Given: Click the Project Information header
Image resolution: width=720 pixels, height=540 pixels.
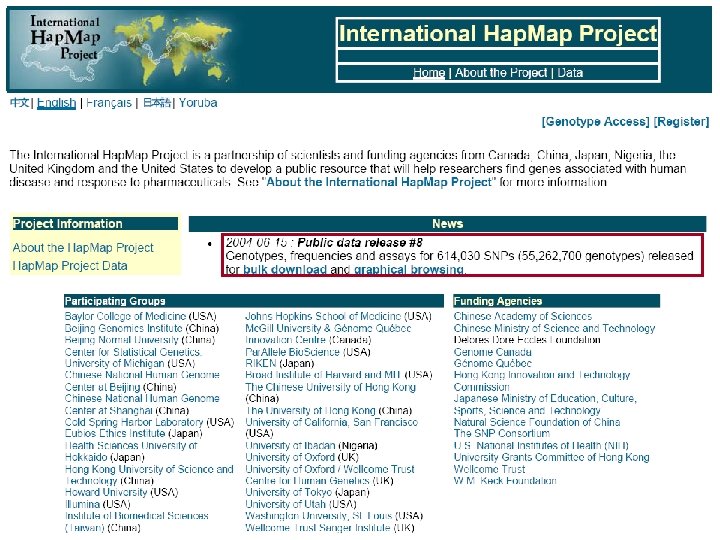Looking at the screenshot, I should 95,224.
